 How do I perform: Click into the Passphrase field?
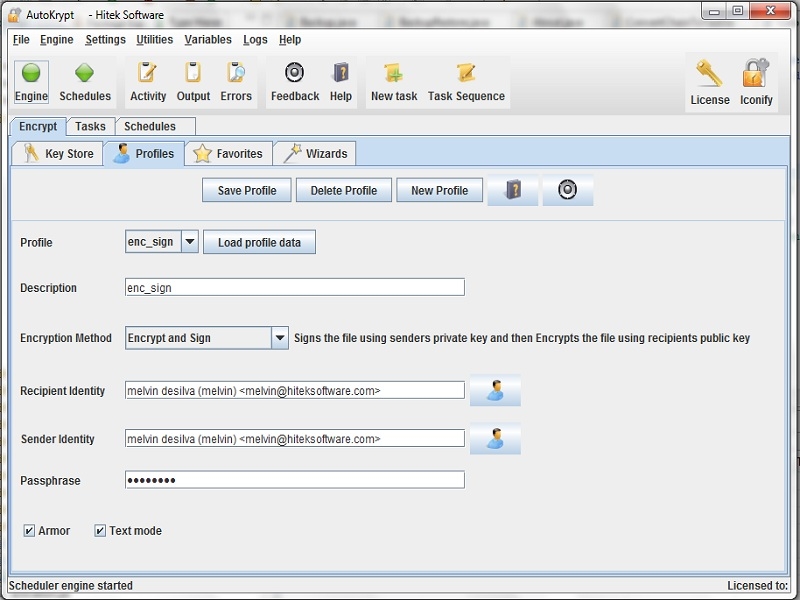295,480
